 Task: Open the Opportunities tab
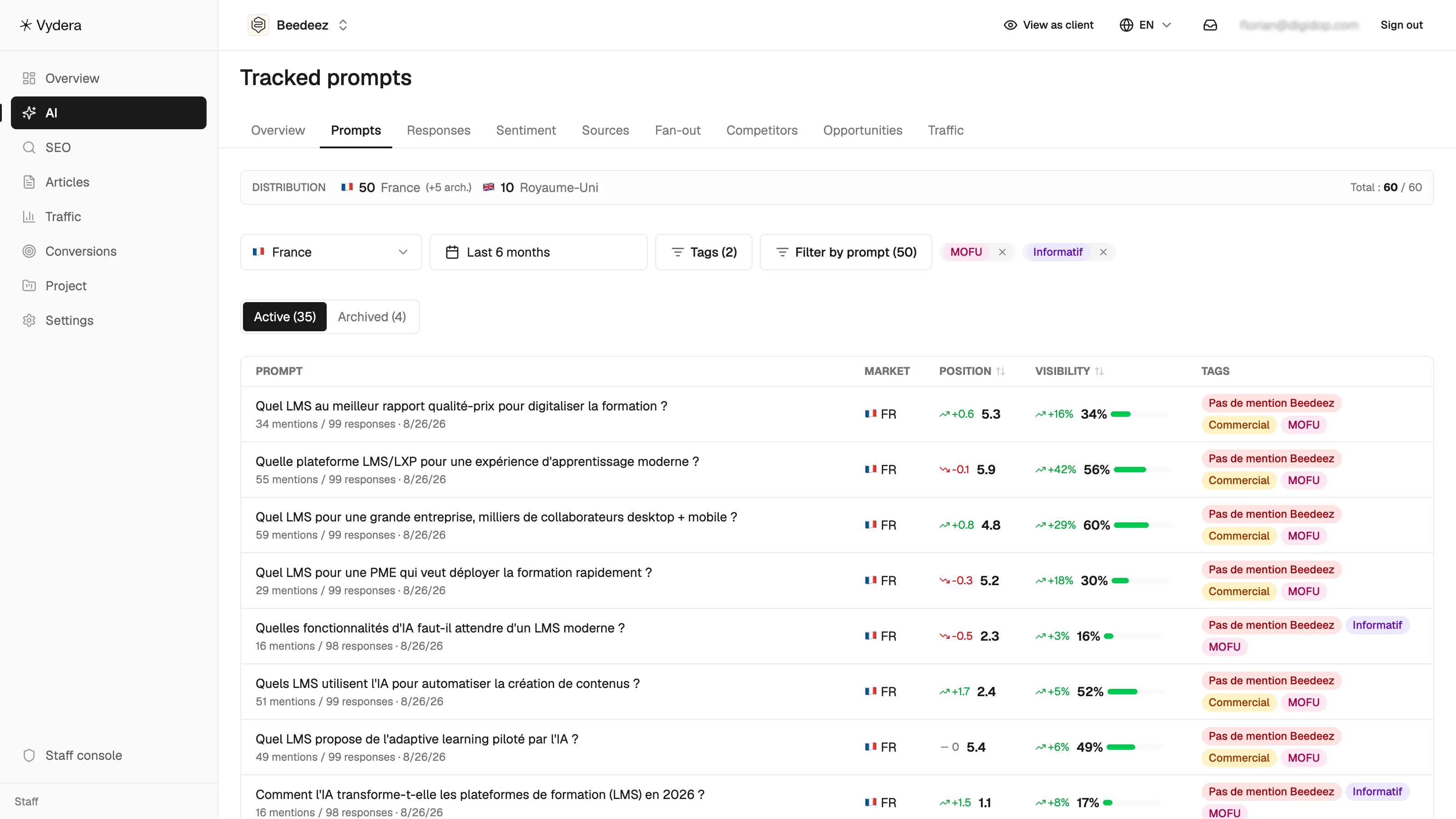point(863,131)
